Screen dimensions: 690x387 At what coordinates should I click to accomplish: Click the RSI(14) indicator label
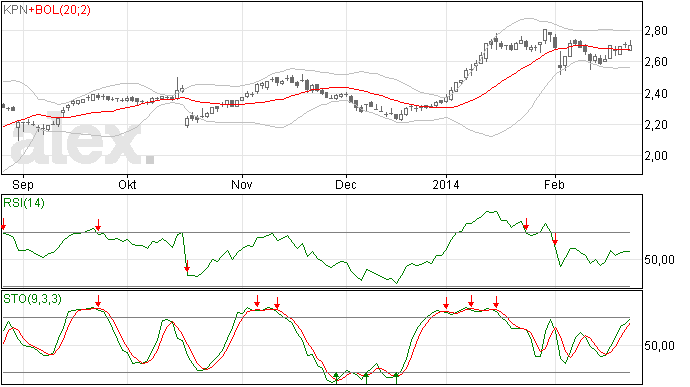click(x=24, y=203)
